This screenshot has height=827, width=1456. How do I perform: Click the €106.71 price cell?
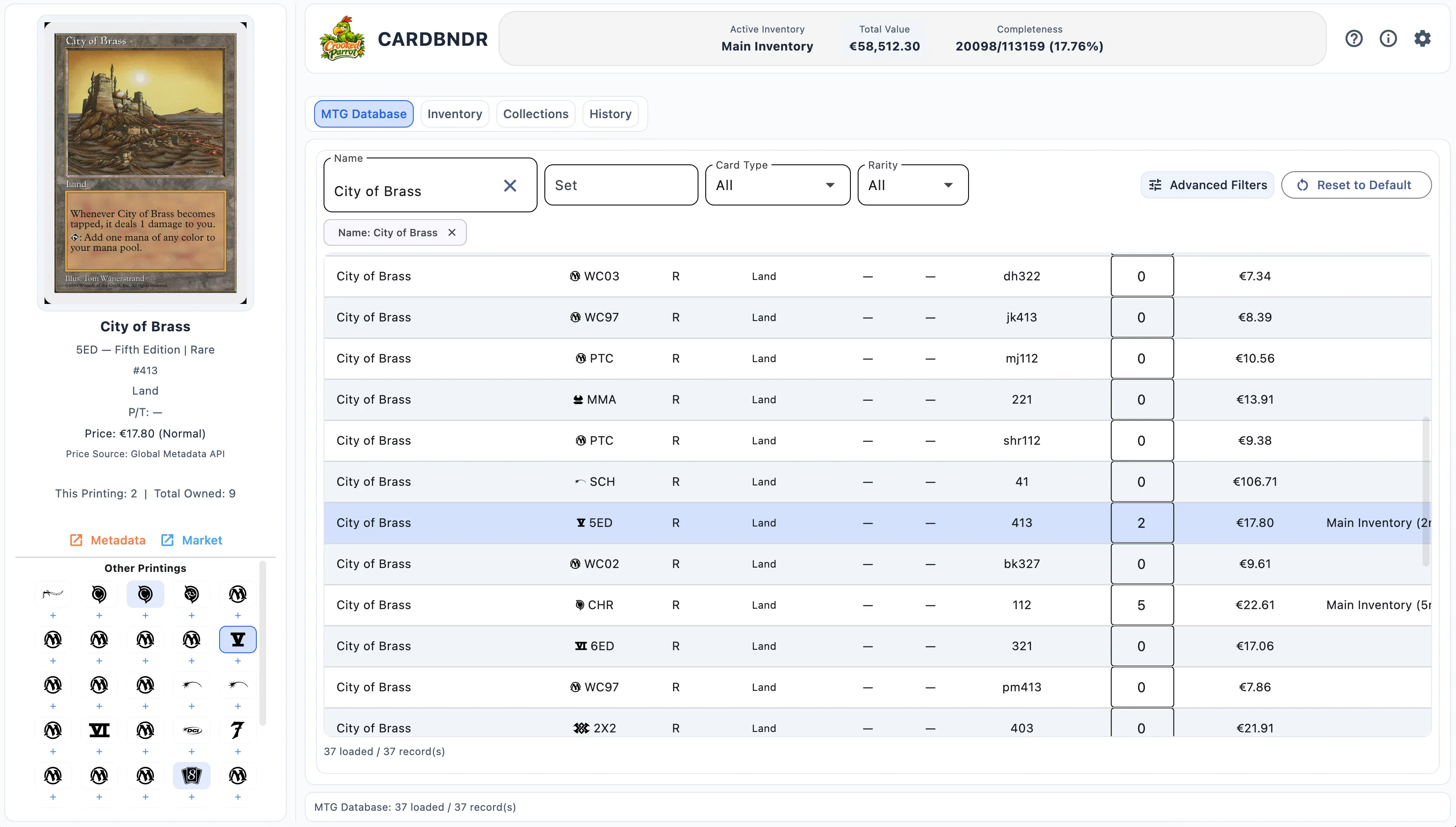1255,482
